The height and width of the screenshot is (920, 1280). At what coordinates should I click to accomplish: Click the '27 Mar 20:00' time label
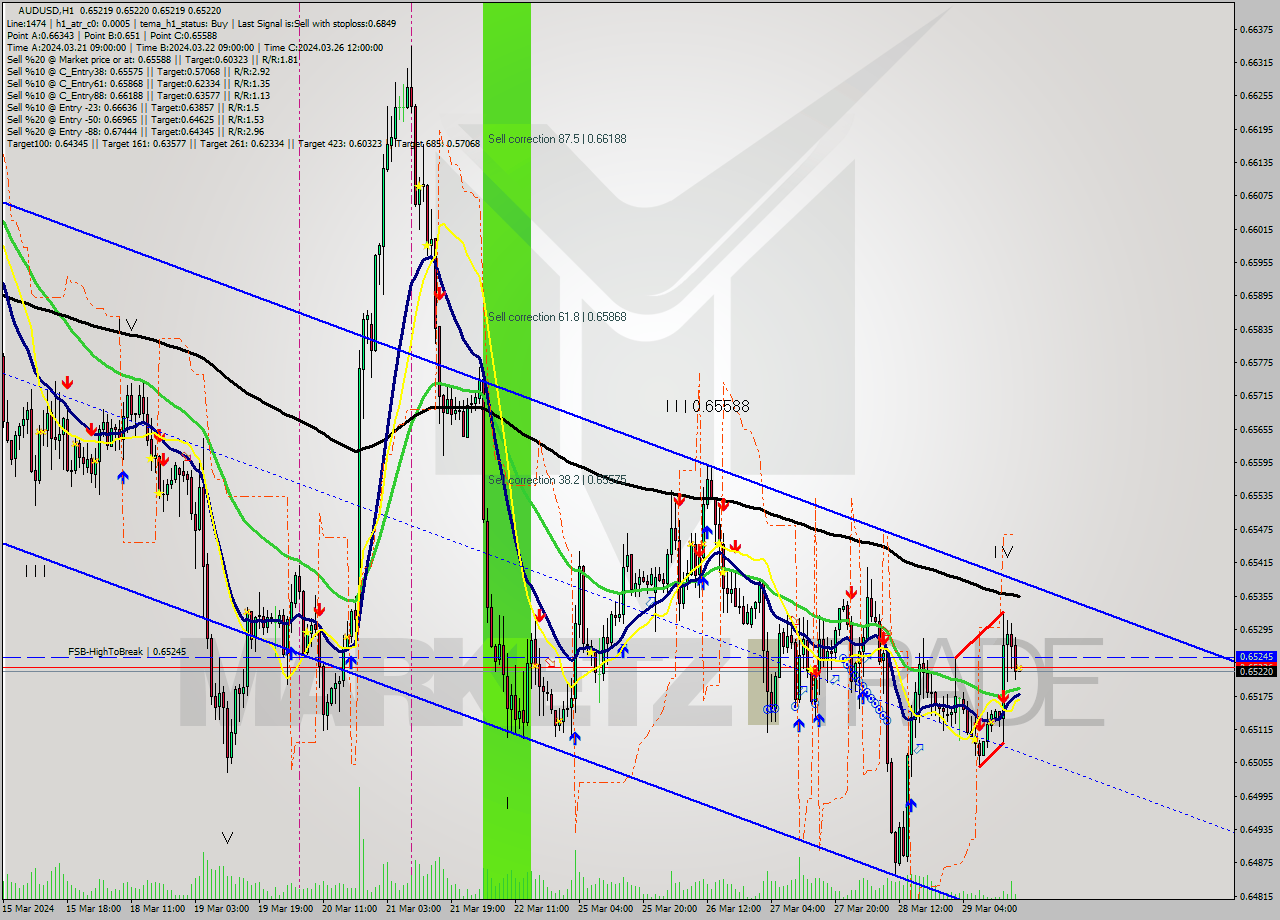pyautogui.click(x=862, y=909)
